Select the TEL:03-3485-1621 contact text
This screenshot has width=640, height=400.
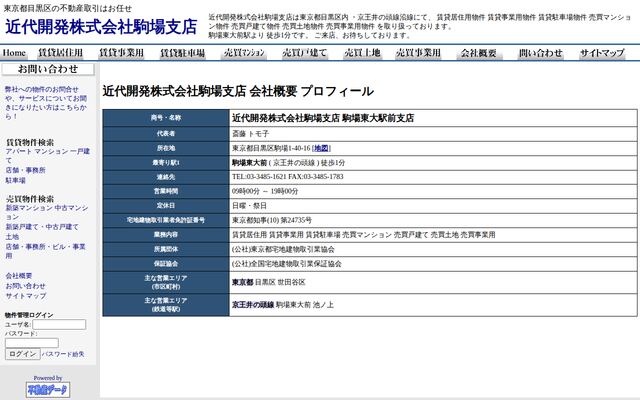coord(259,177)
